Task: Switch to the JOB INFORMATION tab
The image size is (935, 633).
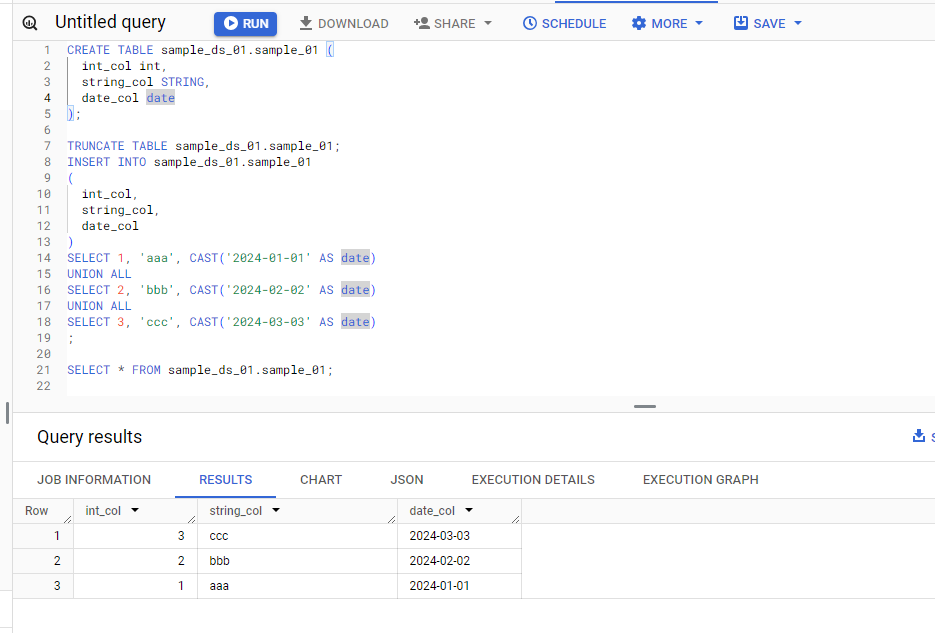Action: [94, 480]
